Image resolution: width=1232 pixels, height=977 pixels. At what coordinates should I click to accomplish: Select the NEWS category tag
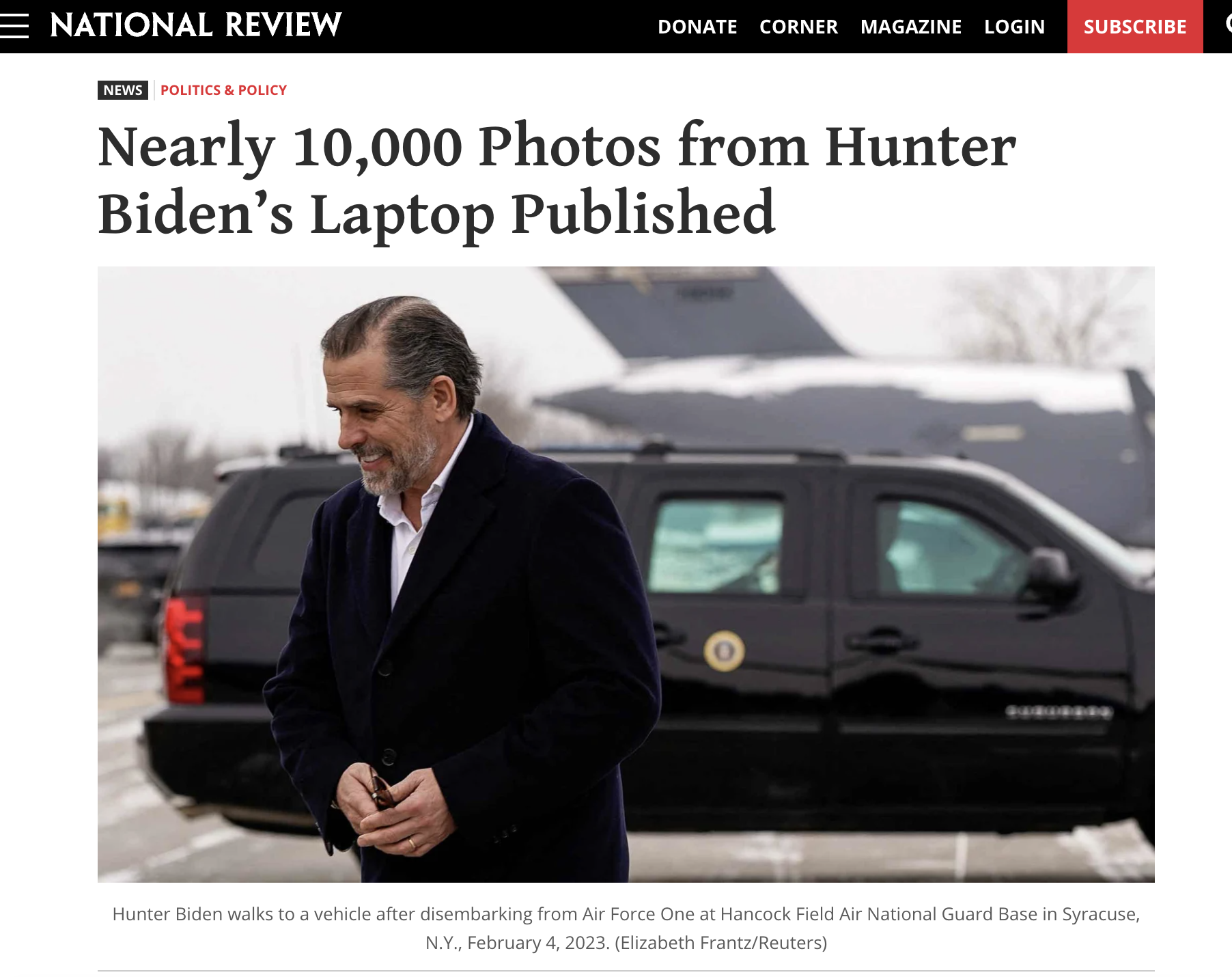click(x=123, y=90)
